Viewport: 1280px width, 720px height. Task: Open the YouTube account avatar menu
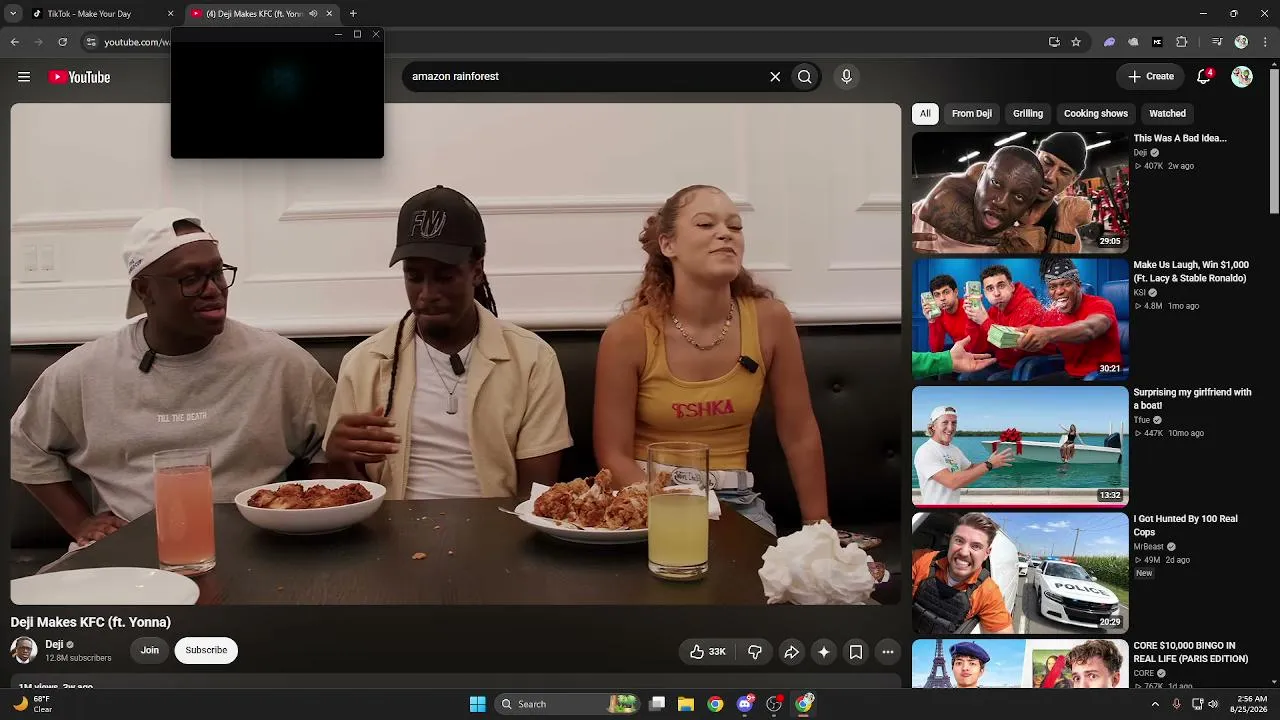click(1242, 76)
